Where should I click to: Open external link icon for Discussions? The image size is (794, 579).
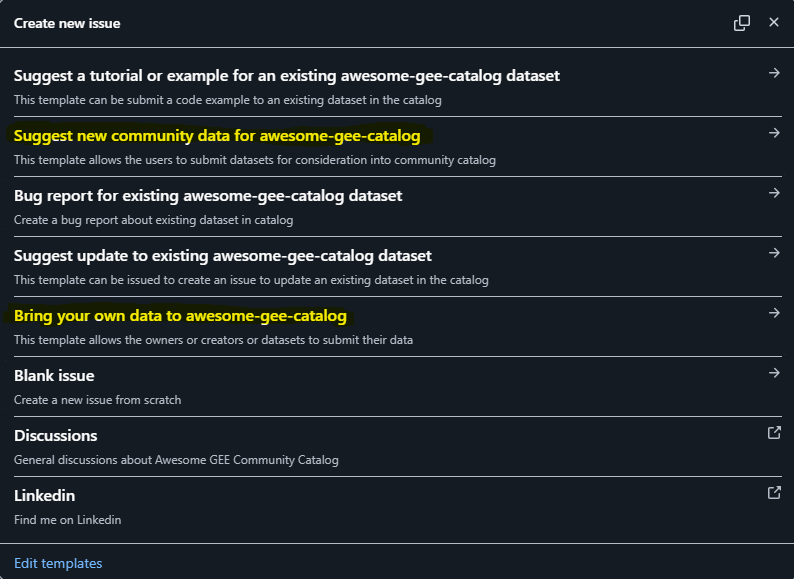(x=774, y=433)
